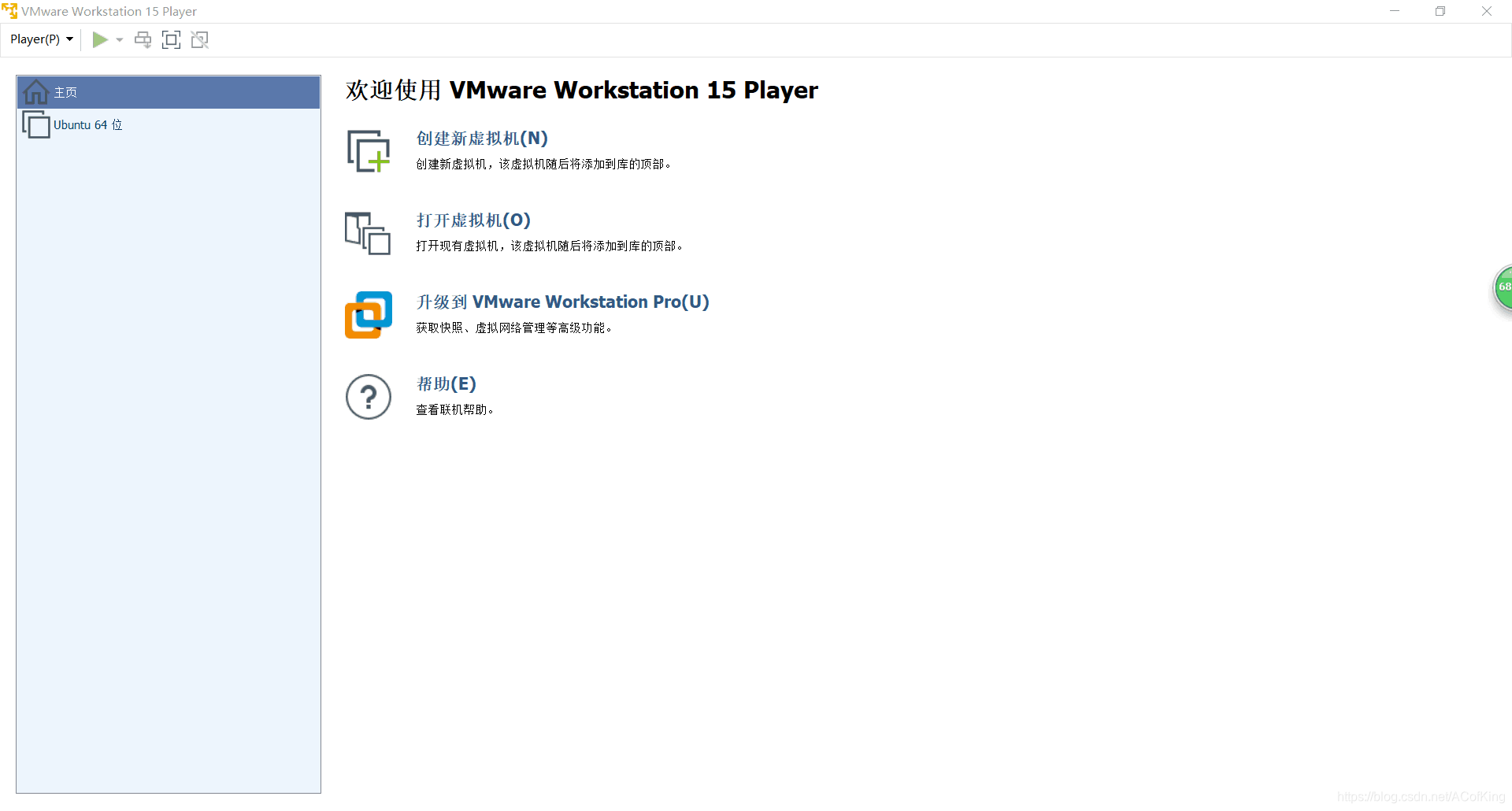Image resolution: width=1512 pixels, height=811 pixels.
Task: Click the open virtual machine icon
Action: 368,233
